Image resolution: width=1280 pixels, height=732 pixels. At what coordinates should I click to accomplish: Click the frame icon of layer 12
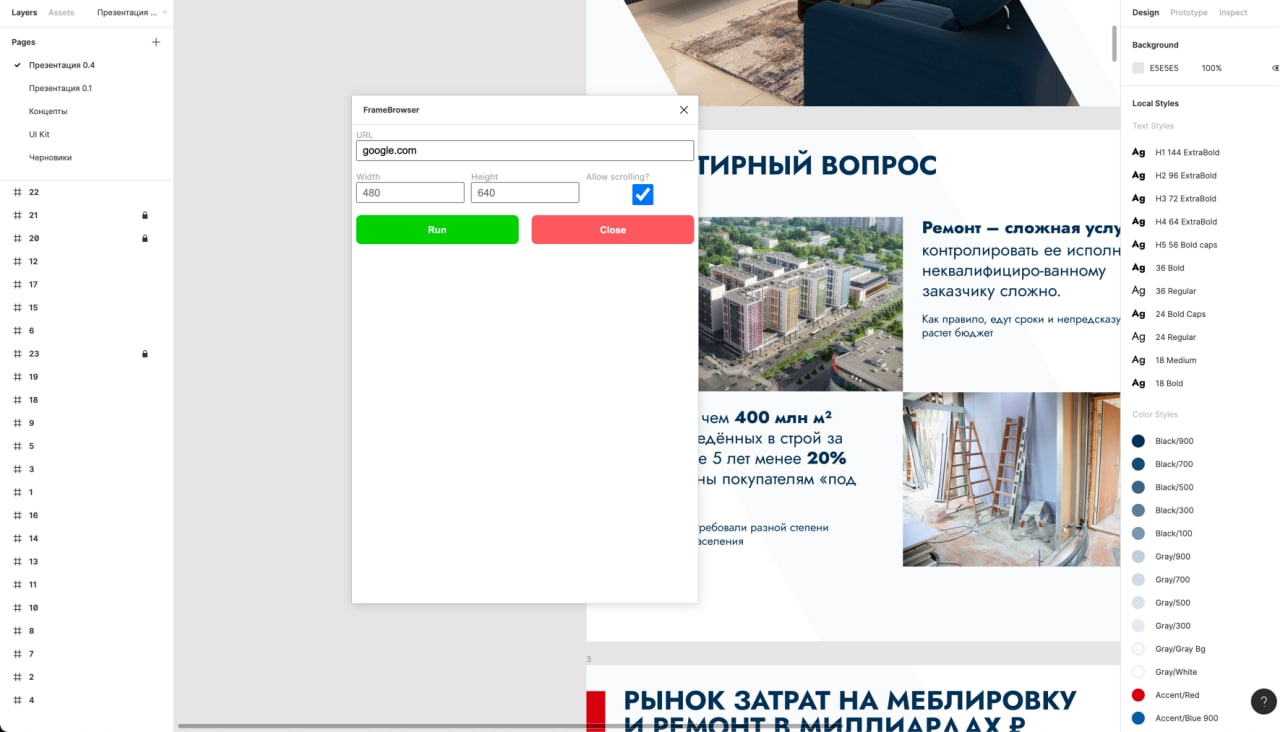point(17,261)
